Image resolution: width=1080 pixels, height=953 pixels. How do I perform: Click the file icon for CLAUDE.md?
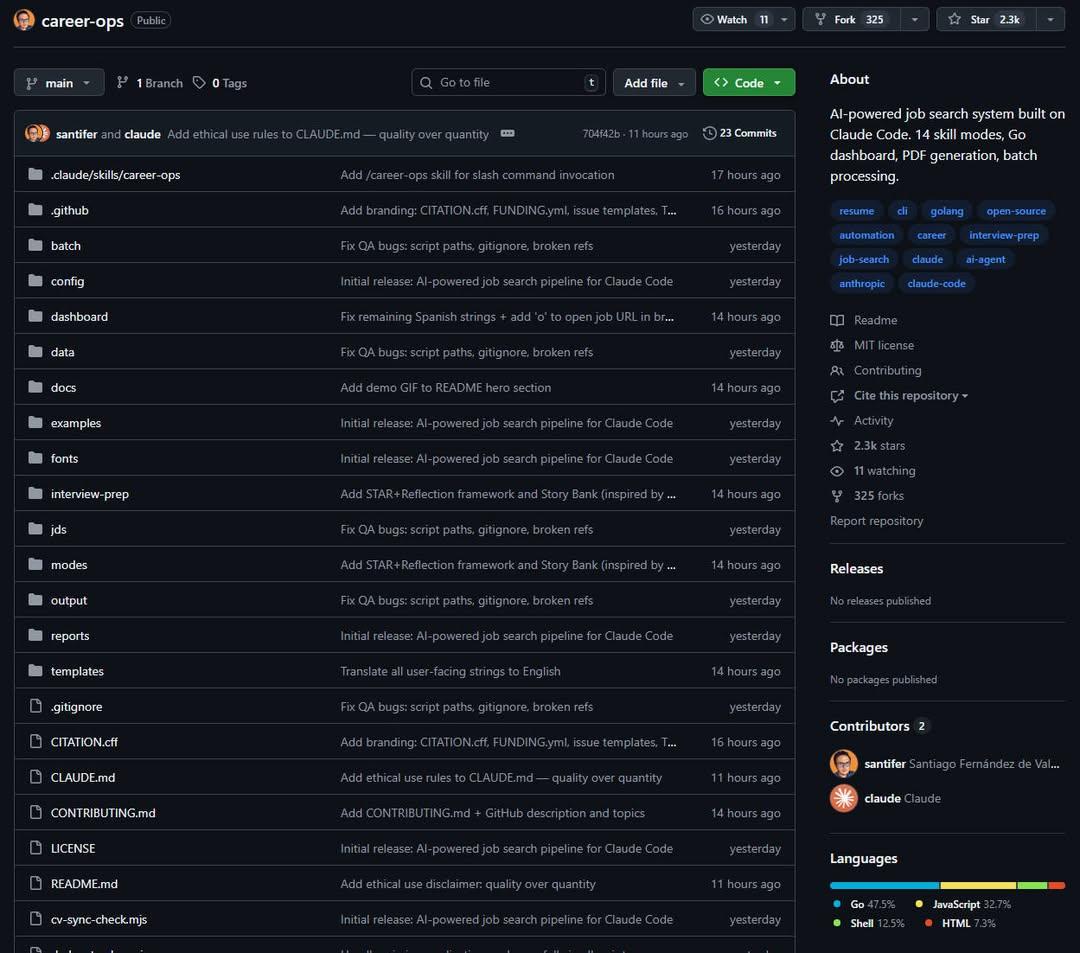[x=35, y=777]
